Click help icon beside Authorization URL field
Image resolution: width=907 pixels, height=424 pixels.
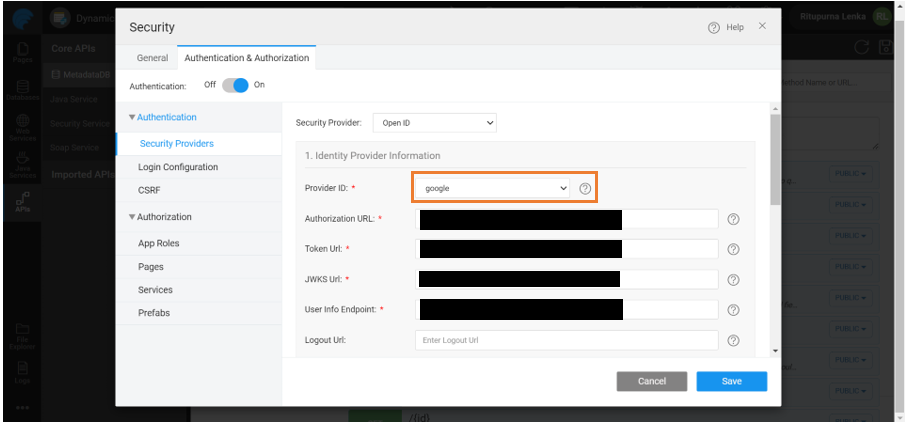[x=733, y=219]
